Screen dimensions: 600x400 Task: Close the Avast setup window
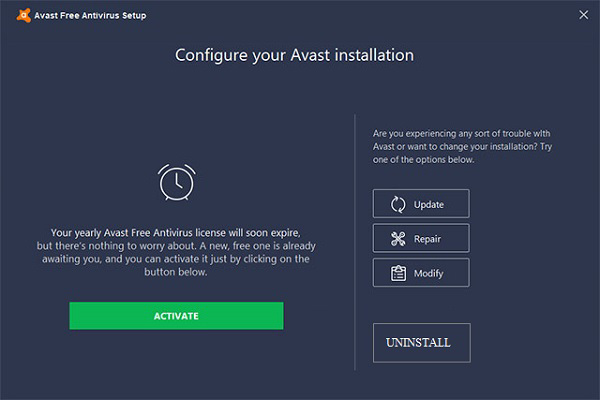(x=583, y=14)
